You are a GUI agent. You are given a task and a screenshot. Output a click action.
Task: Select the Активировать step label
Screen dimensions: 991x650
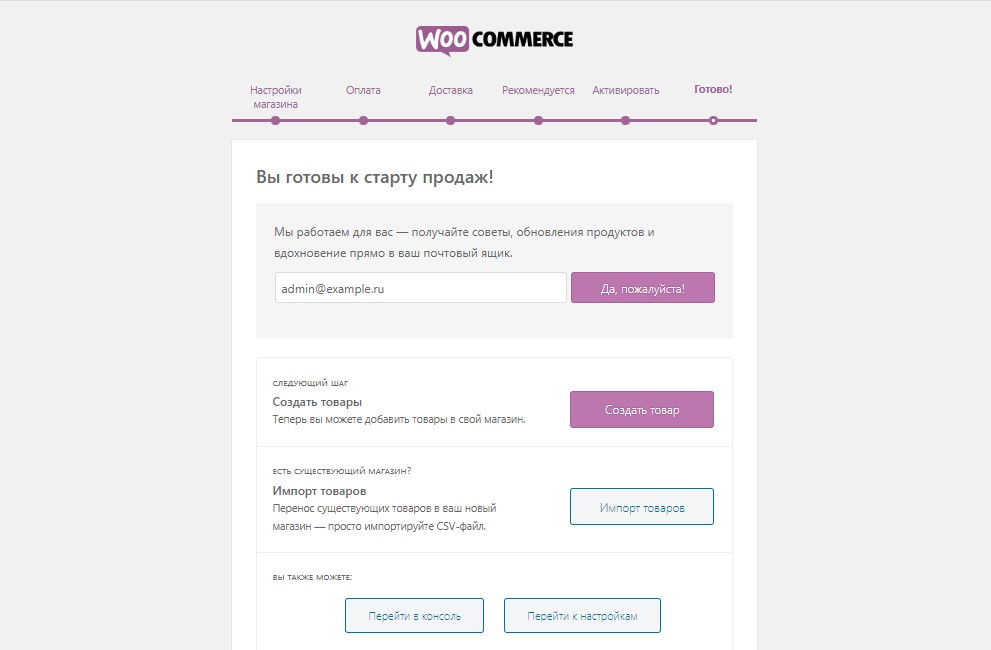point(626,90)
